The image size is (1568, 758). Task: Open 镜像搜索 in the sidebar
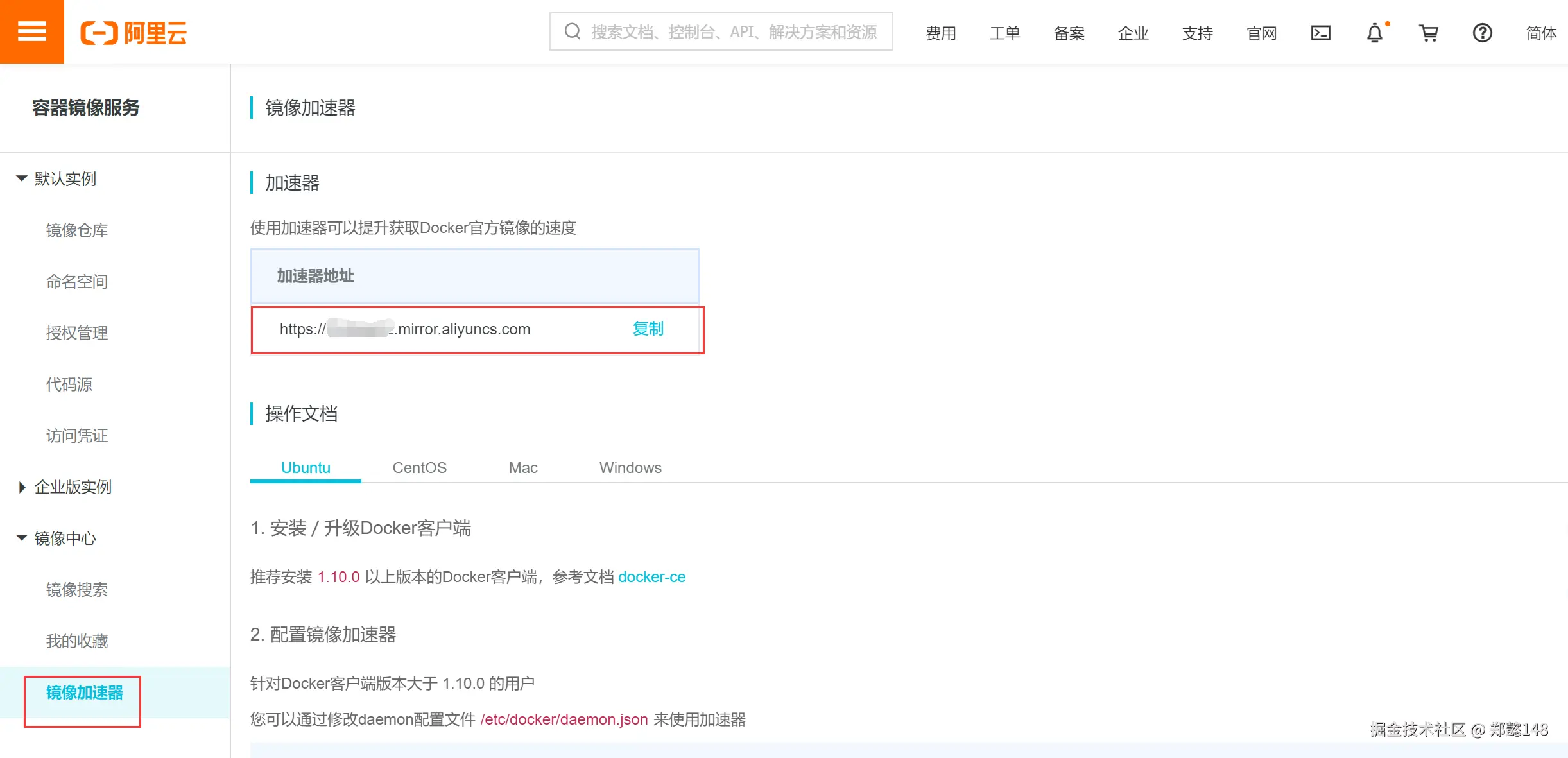pos(77,590)
